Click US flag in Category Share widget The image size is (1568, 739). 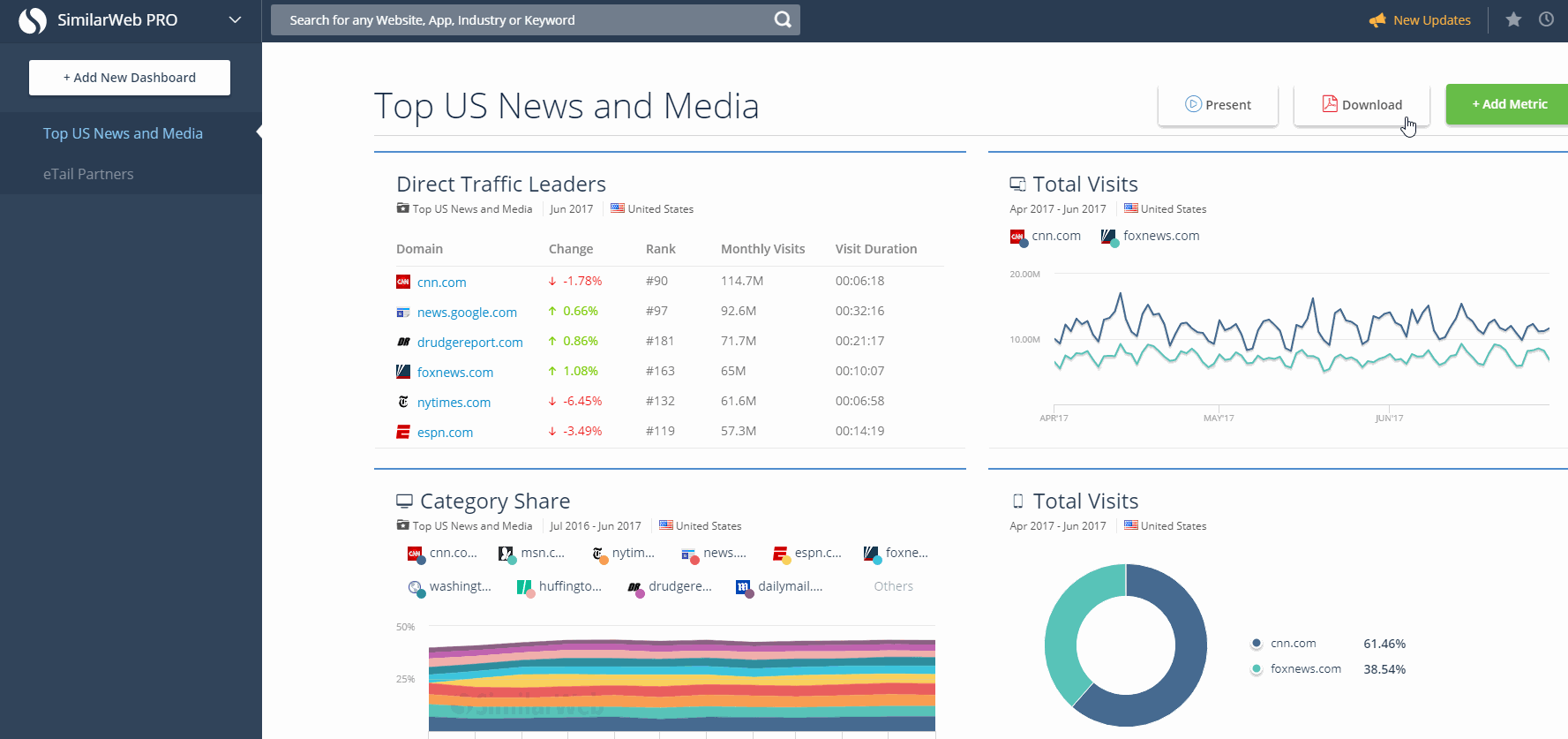pos(666,525)
